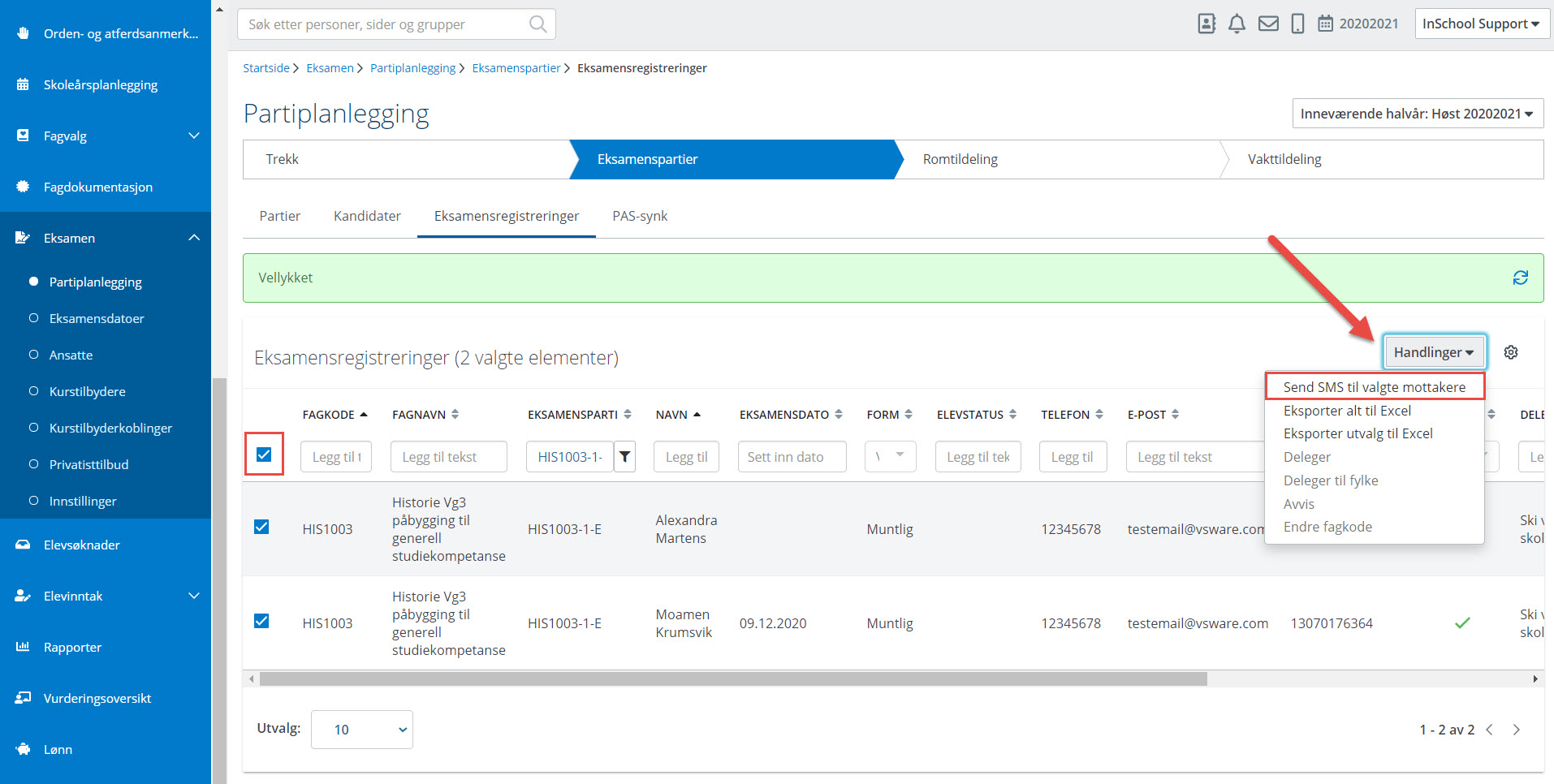1554x784 pixels.
Task: Open Eksamensdatoer in sidebar
Action: pos(97,318)
